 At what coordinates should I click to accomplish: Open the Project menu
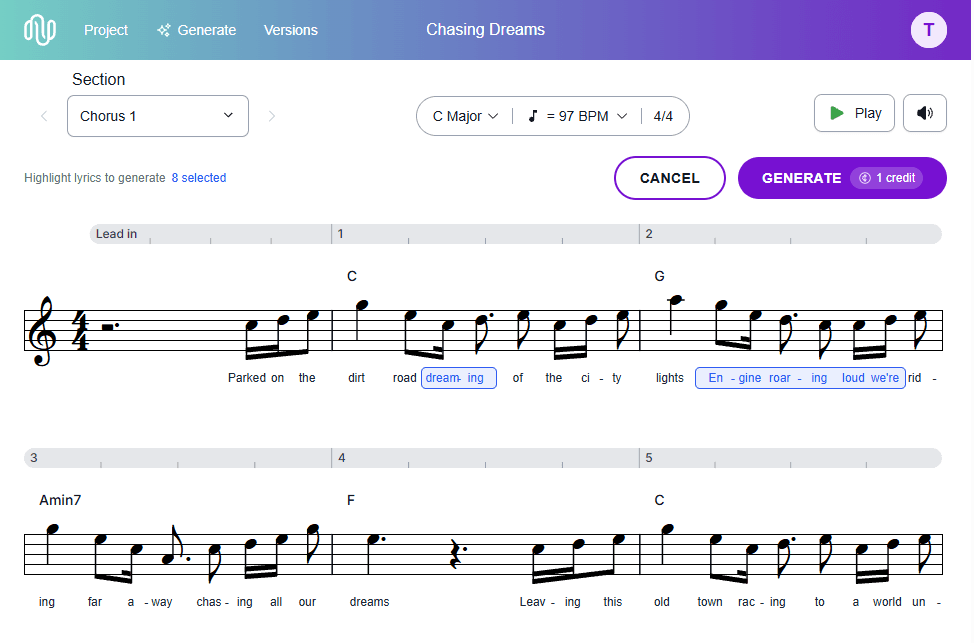[x=106, y=30]
